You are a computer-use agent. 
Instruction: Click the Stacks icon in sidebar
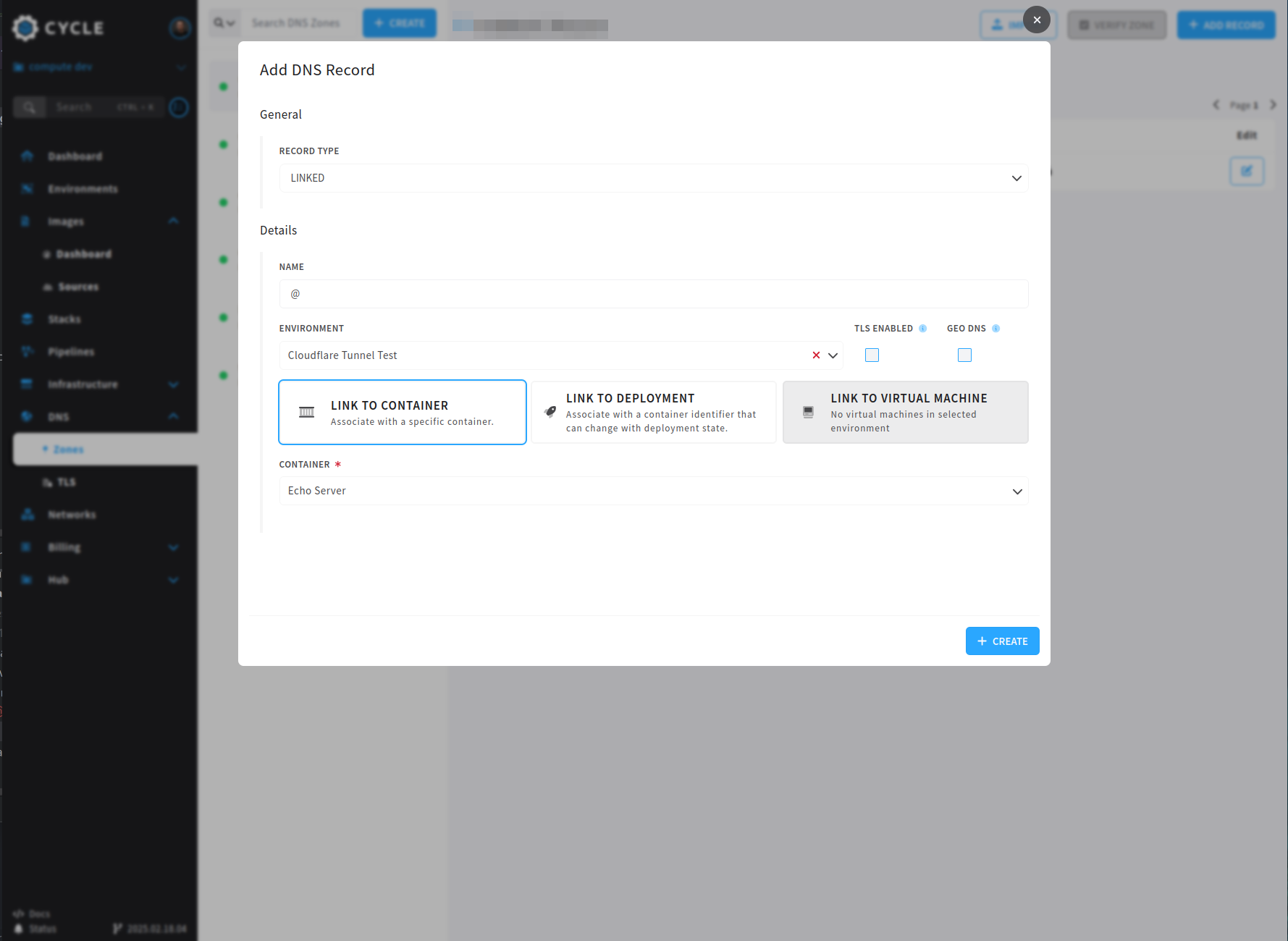(28, 319)
